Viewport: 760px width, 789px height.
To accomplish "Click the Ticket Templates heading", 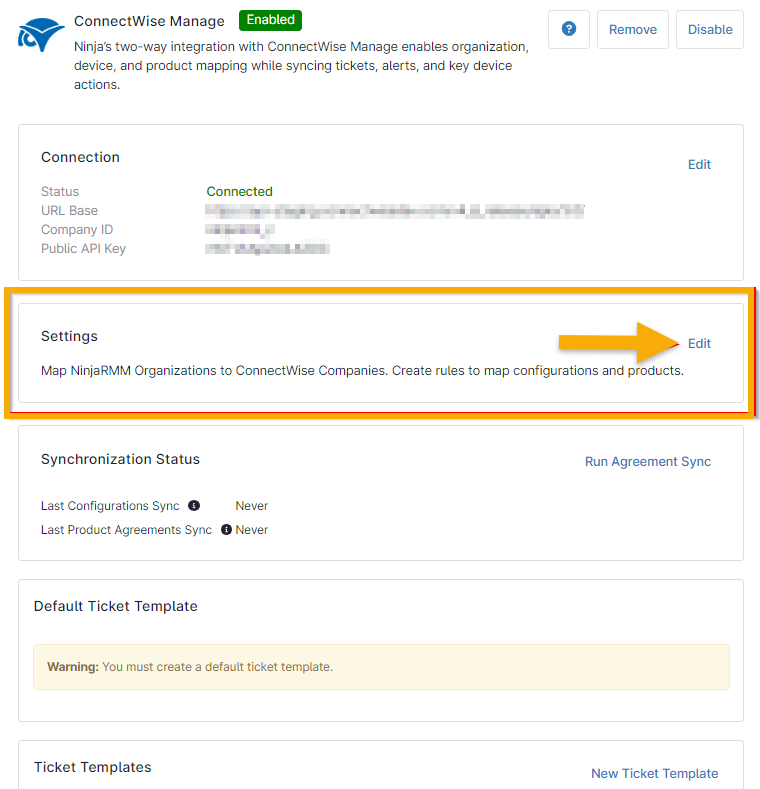I will tap(92, 767).
